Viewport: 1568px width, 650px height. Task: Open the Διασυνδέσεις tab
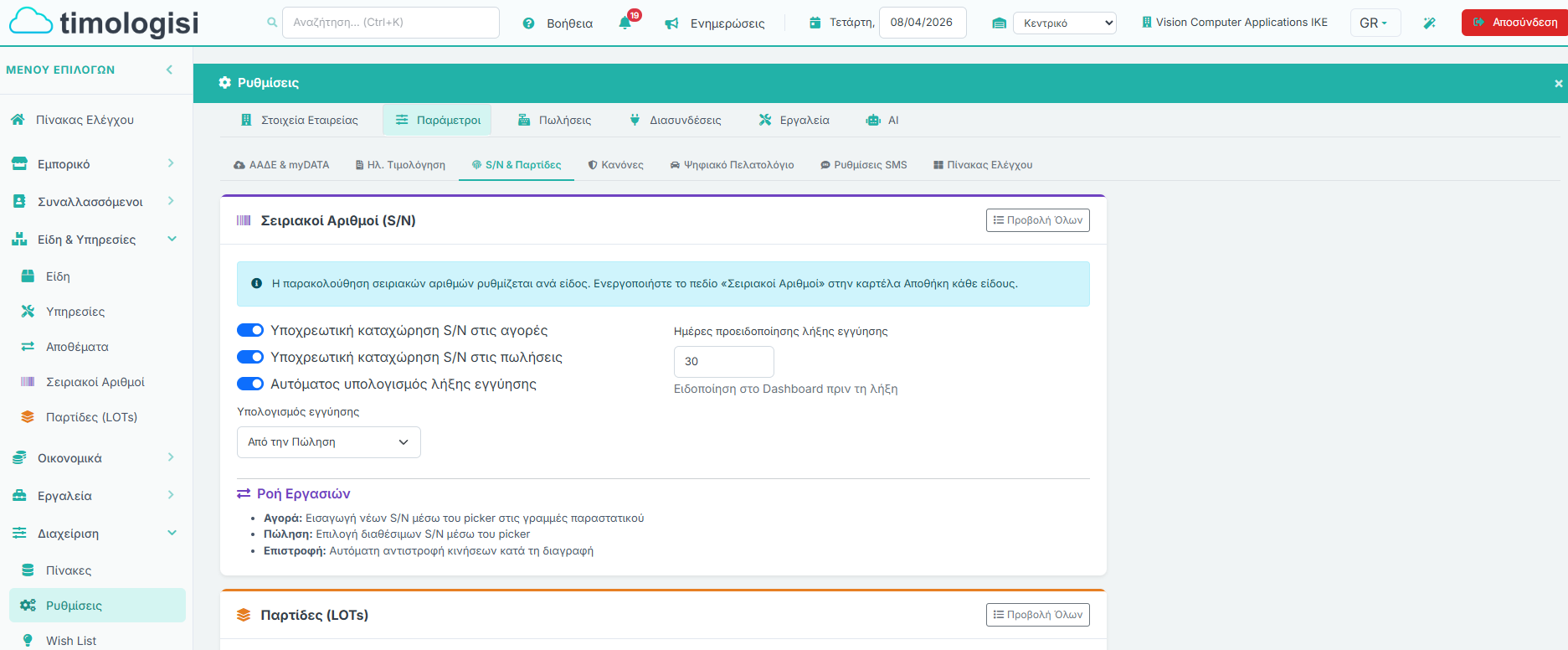coord(675,120)
